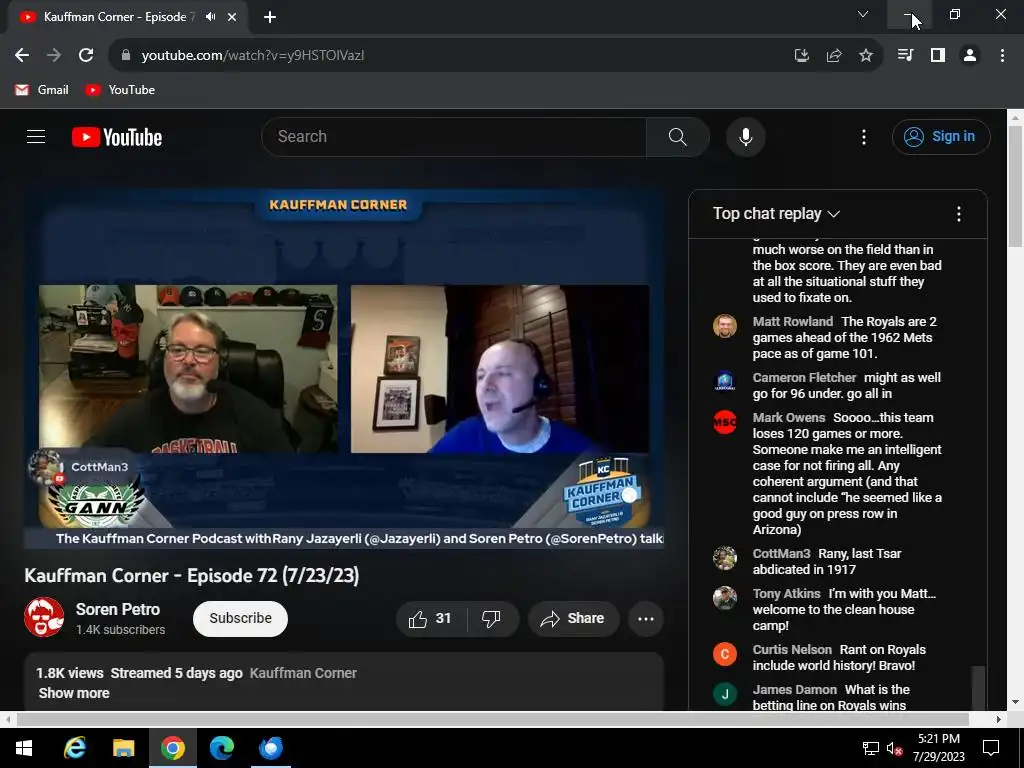Open Gmail bookmark
1024x768 pixels.
[x=42, y=90]
